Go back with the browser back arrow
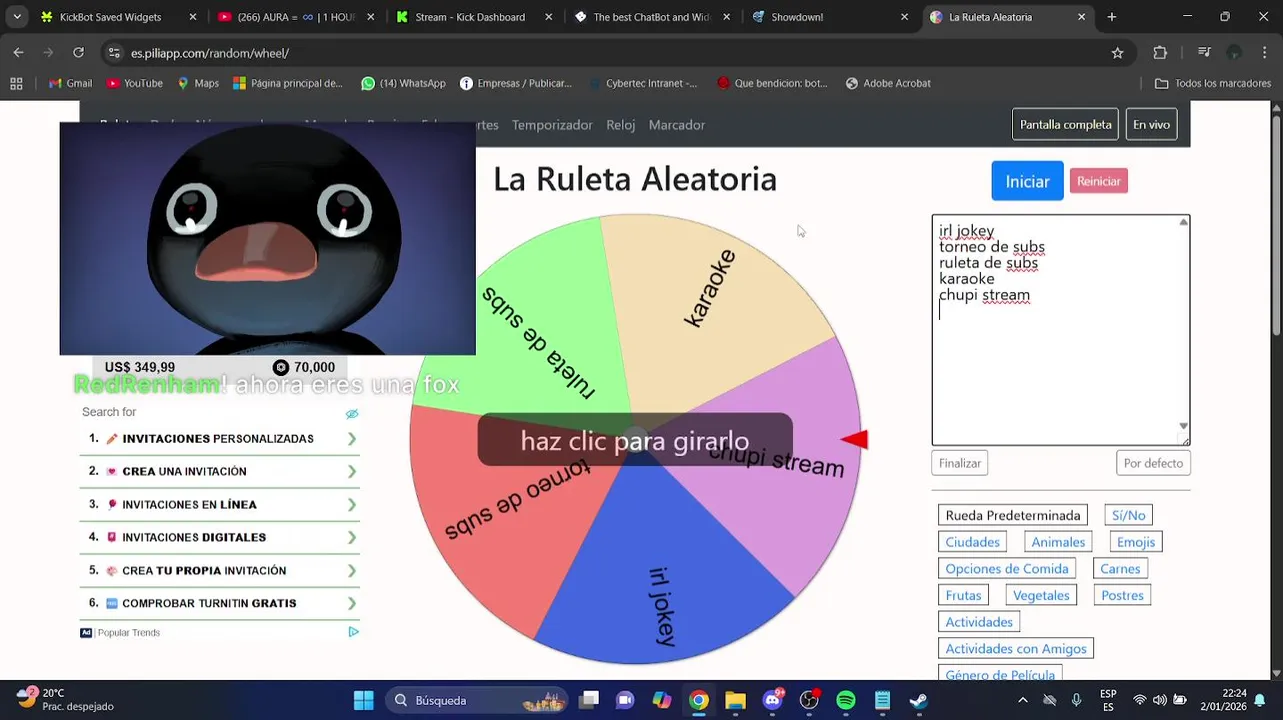Image resolution: width=1283 pixels, height=720 pixels. (x=18, y=53)
